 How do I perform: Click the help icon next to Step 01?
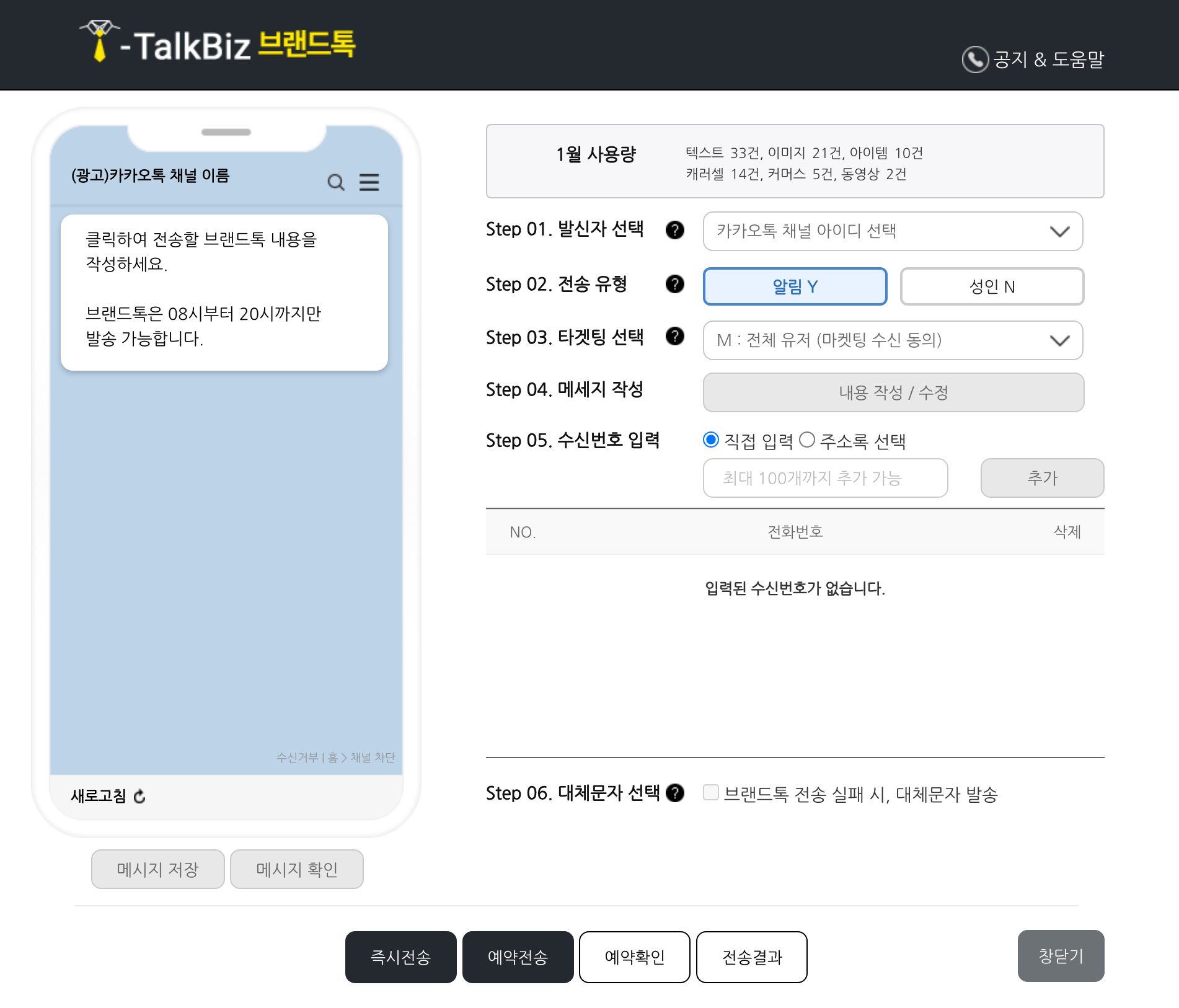click(x=674, y=230)
